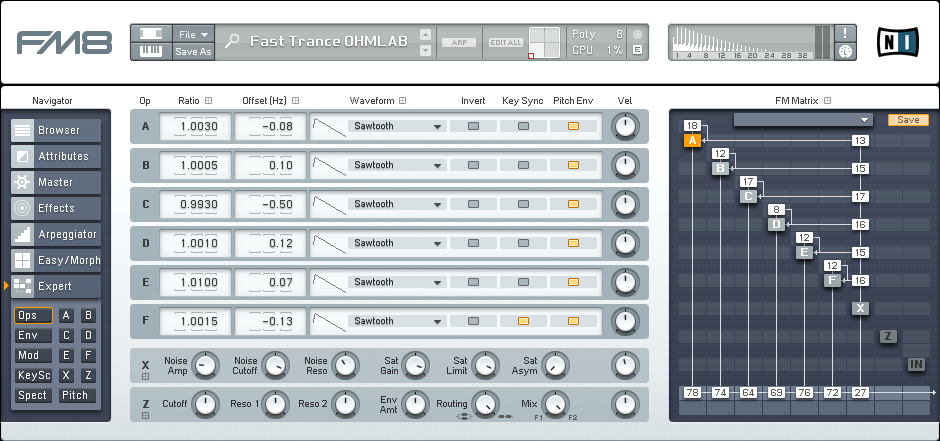This screenshot has width=940, height=441.
Task: Click the plus icon under X operator label
Action: coord(145,376)
